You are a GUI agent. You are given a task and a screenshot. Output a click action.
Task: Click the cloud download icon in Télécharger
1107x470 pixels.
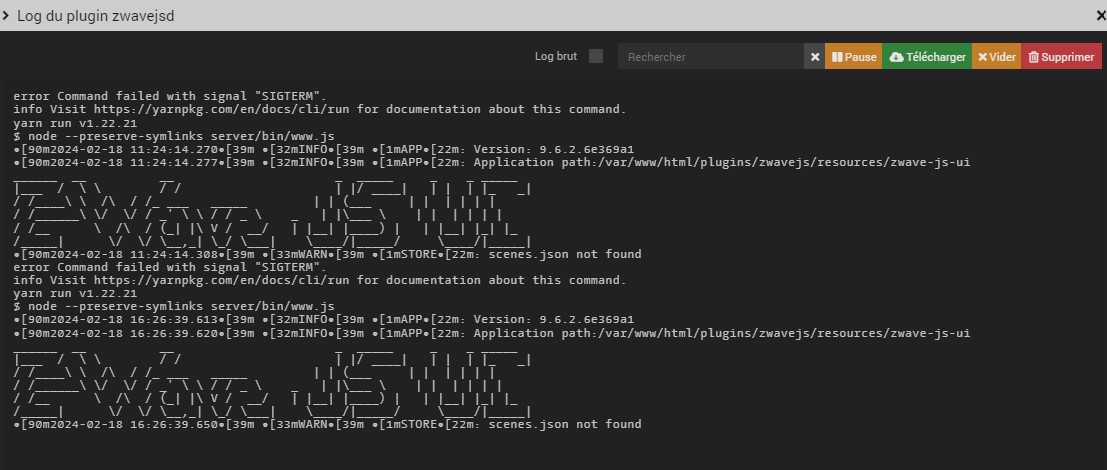[x=896, y=57]
